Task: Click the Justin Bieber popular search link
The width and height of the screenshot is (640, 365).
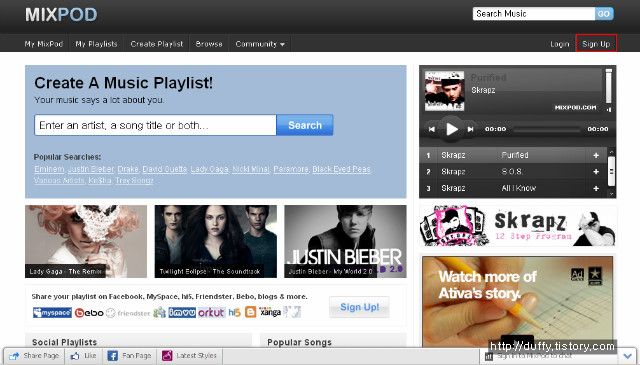Action: click(91, 169)
